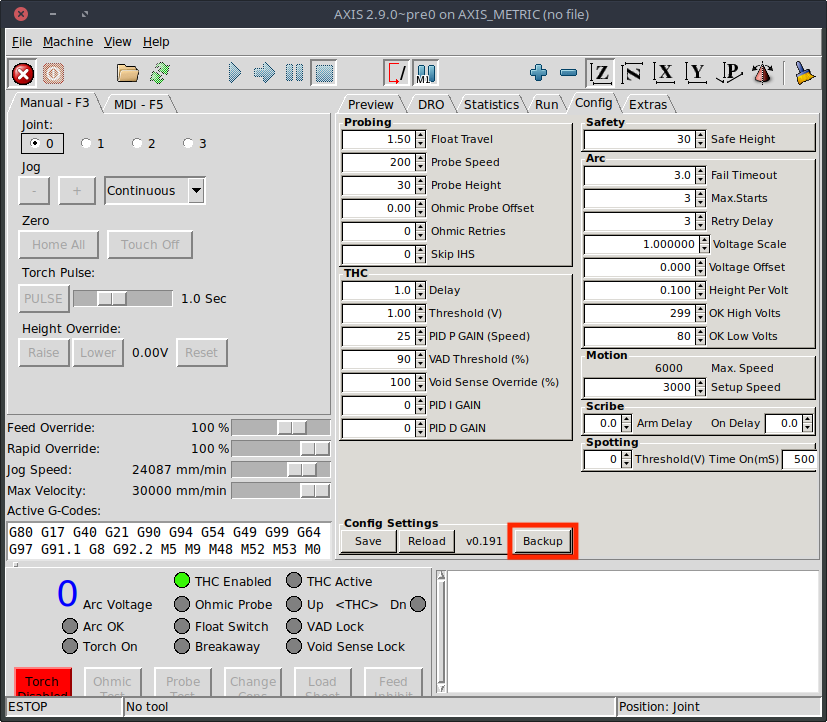
Task: Click the Voltage Scale input field
Action: (641, 244)
